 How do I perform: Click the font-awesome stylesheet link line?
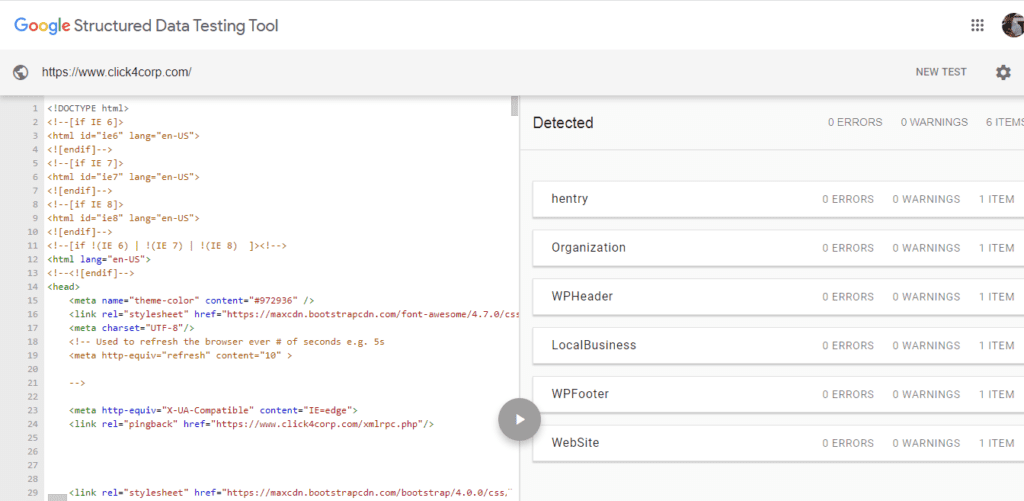click(294, 314)
